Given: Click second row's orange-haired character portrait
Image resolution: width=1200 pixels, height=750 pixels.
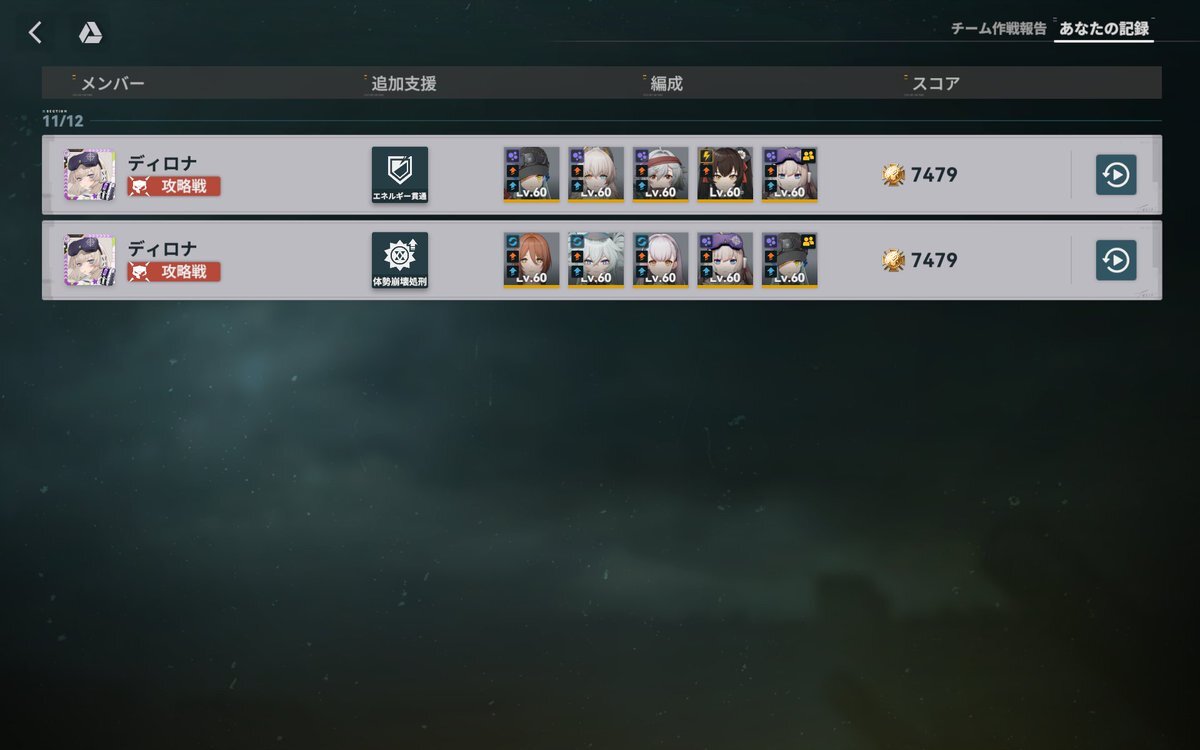Looking at the screenshot, I should coord(531,261).
